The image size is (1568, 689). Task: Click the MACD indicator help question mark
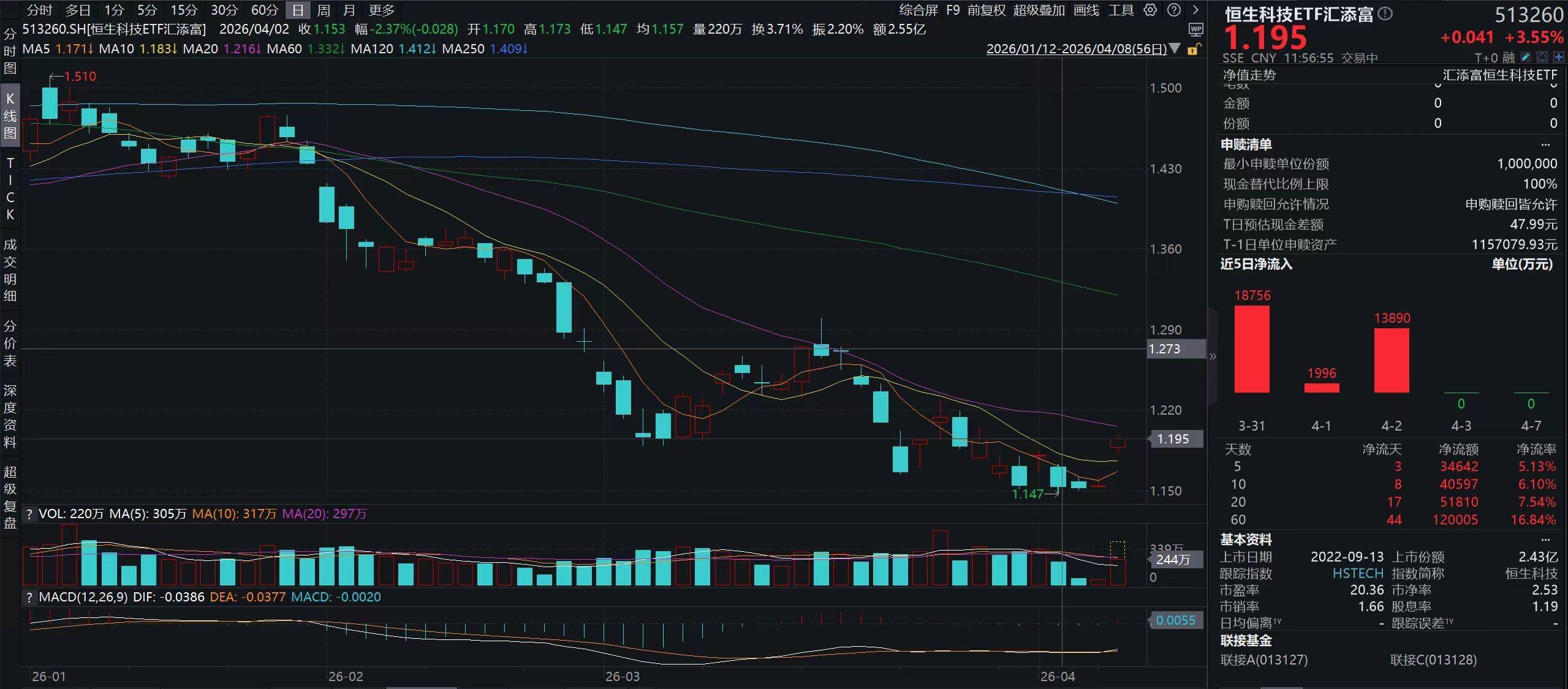tap(29, 597)
